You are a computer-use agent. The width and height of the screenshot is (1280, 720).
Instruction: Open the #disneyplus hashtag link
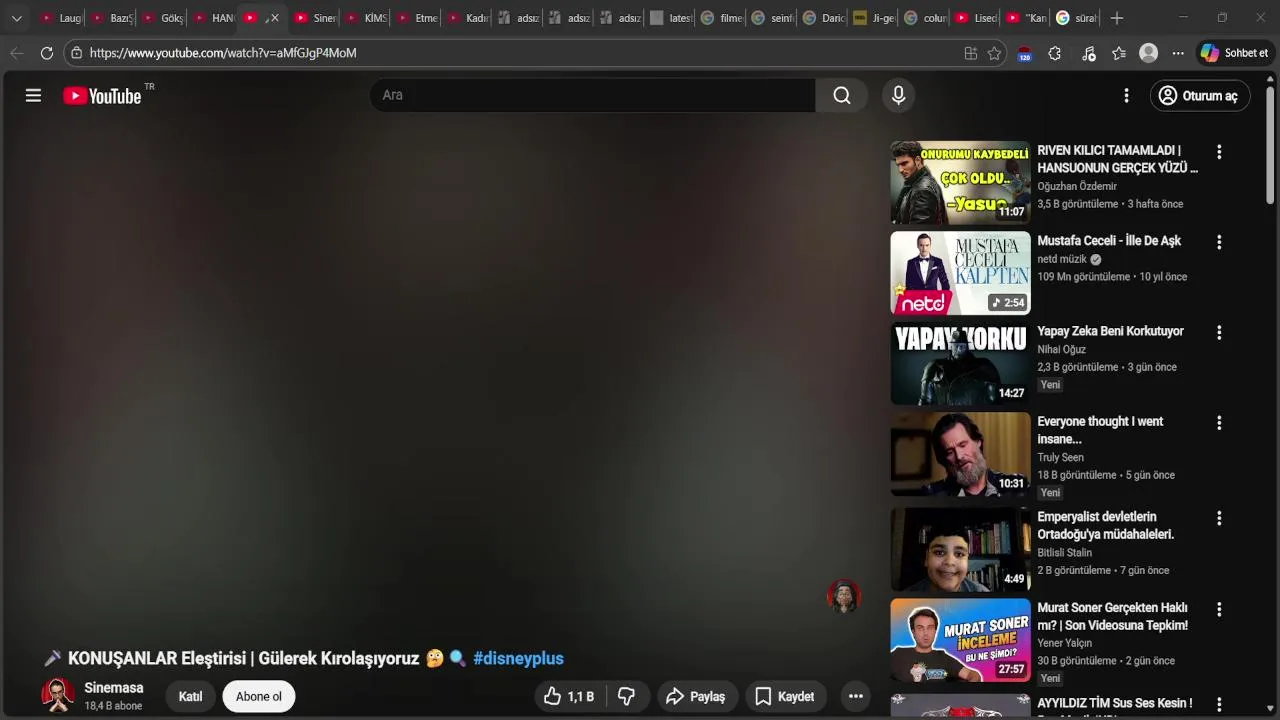[518, 658]
